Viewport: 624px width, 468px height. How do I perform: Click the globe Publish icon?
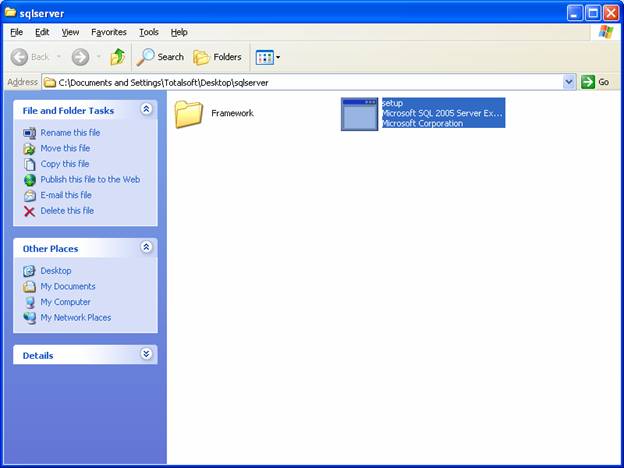pos(29,180)
